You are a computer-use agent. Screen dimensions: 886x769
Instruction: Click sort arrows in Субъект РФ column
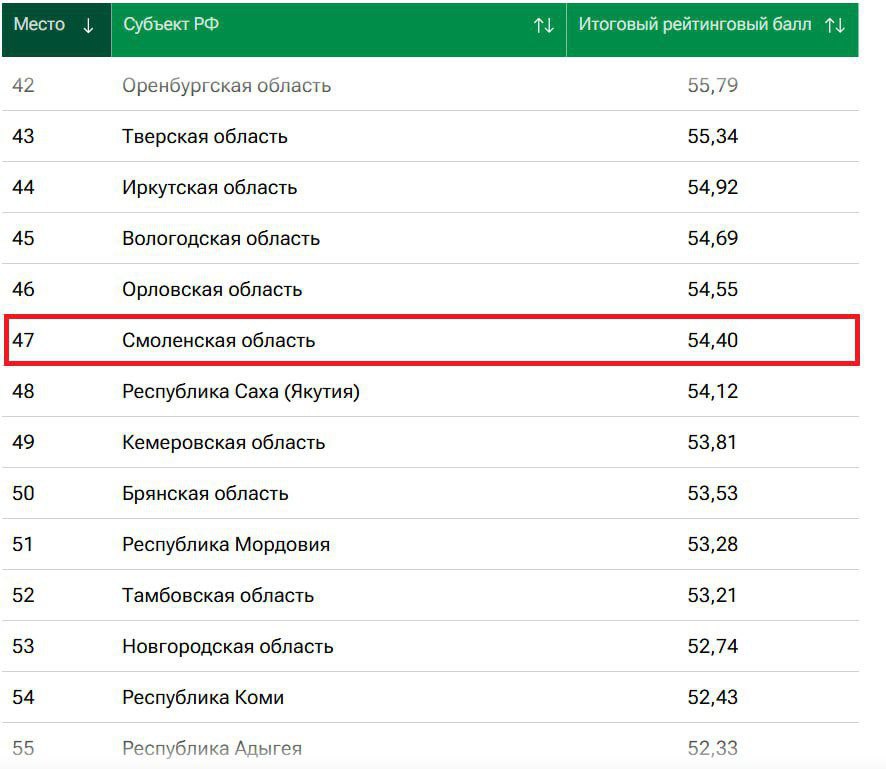(543, 26)
